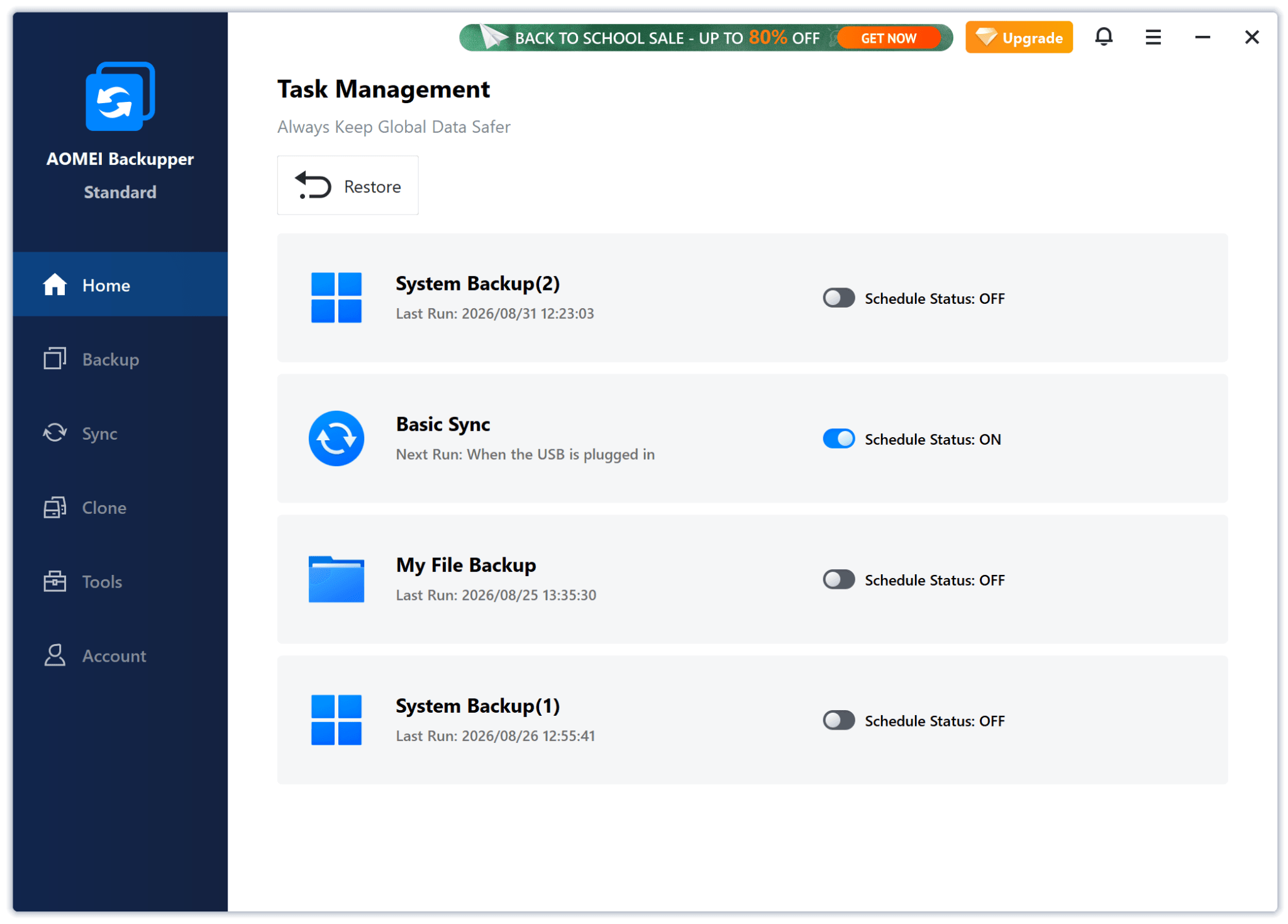Click the Backup icon in sidebar
1288x924 pixels.
point(55,358)
